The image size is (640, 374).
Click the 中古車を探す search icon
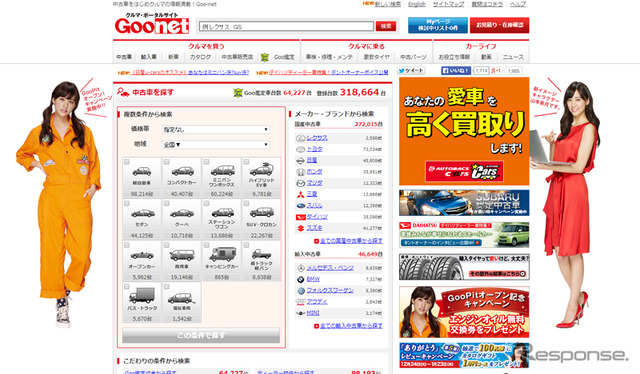coord(123,92)
